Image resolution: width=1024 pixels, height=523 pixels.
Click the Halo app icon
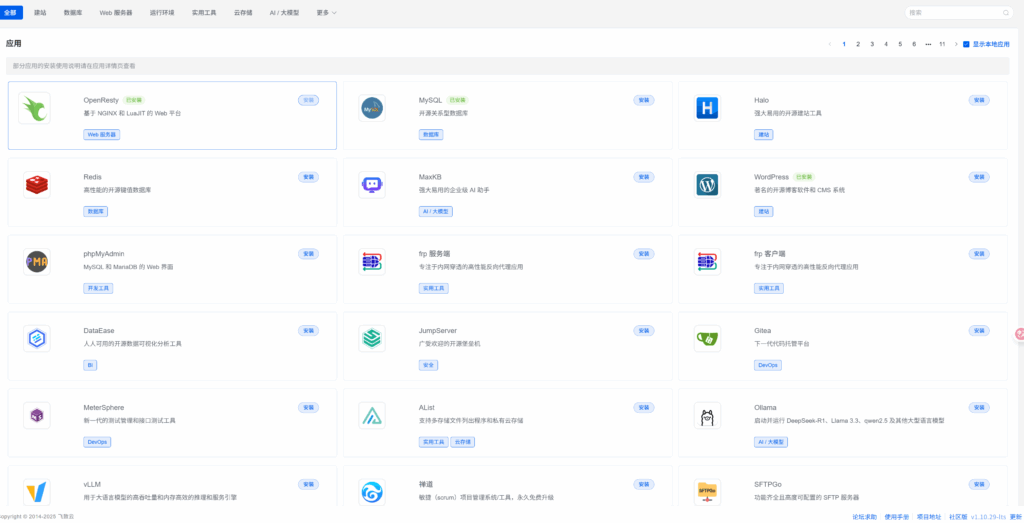click(707, 108)
